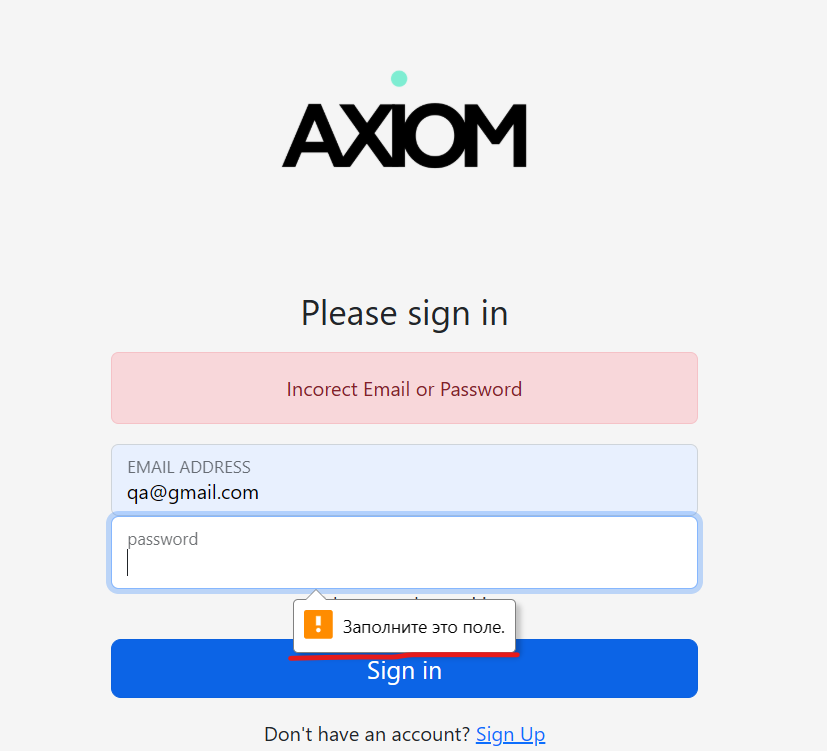The image size is (827, 751).
Task: Click inside the empty password field
Action: tap(404, 565)
